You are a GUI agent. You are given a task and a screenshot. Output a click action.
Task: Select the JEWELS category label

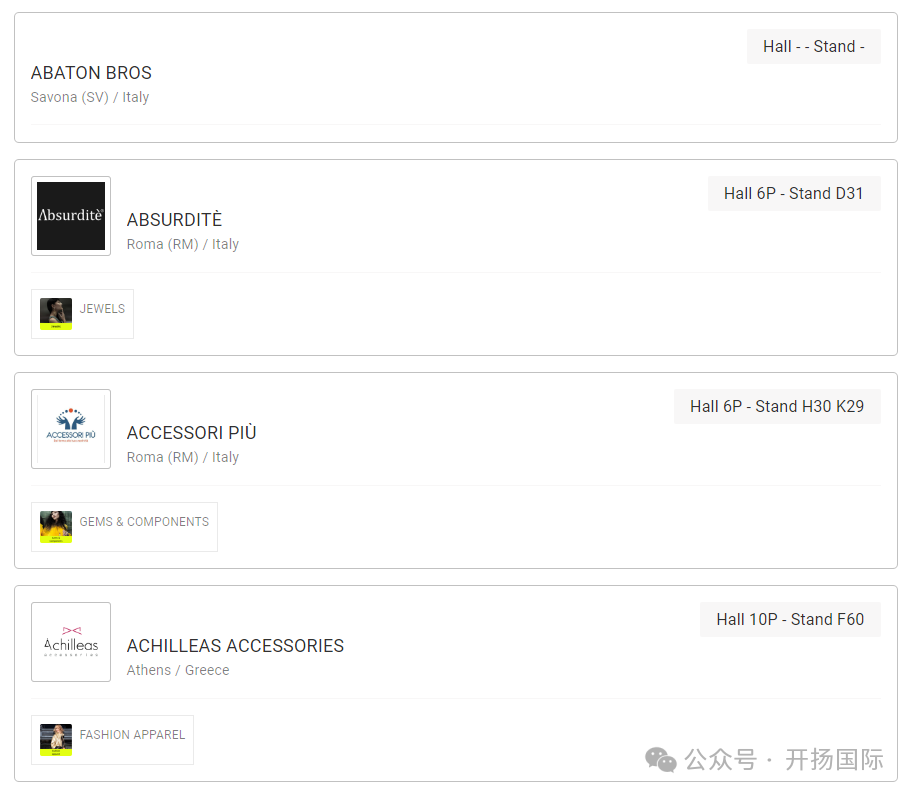pos(102,309)
